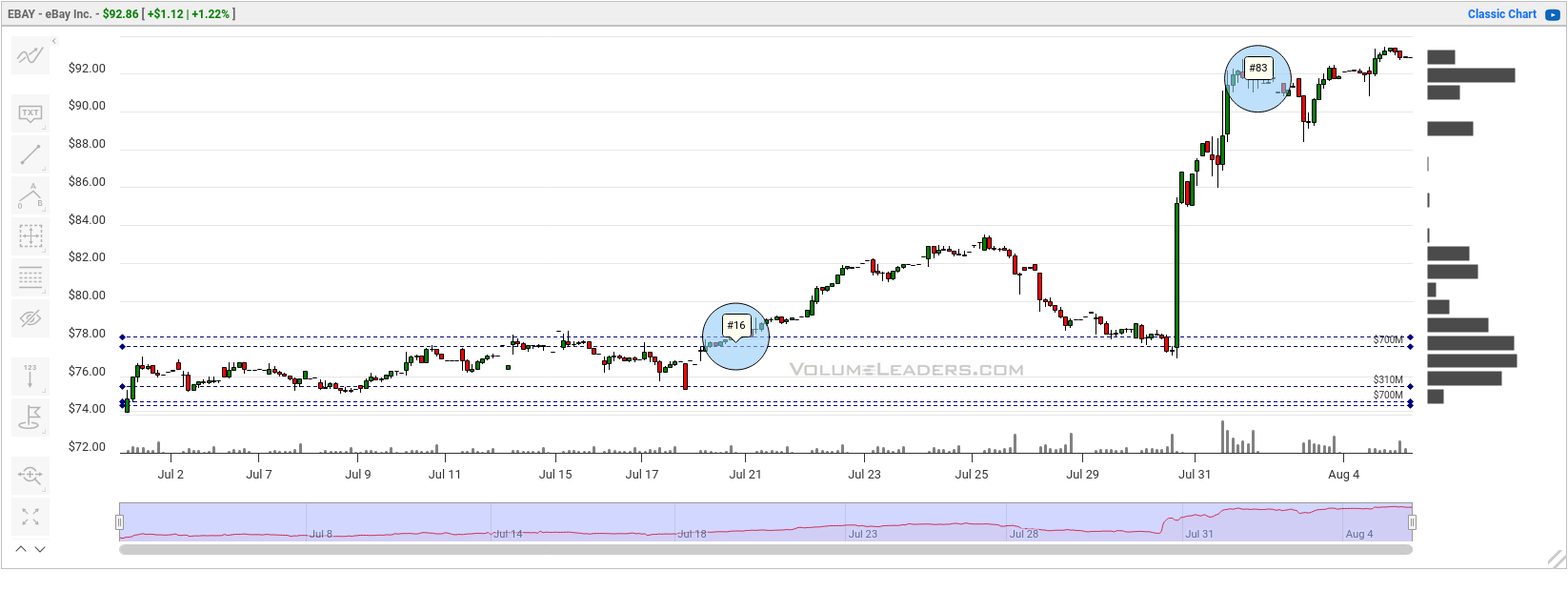Click the lower $700M level label
Image resolution: width=1568 pixels, height=591 pixels.
[x=1388, y=396]
